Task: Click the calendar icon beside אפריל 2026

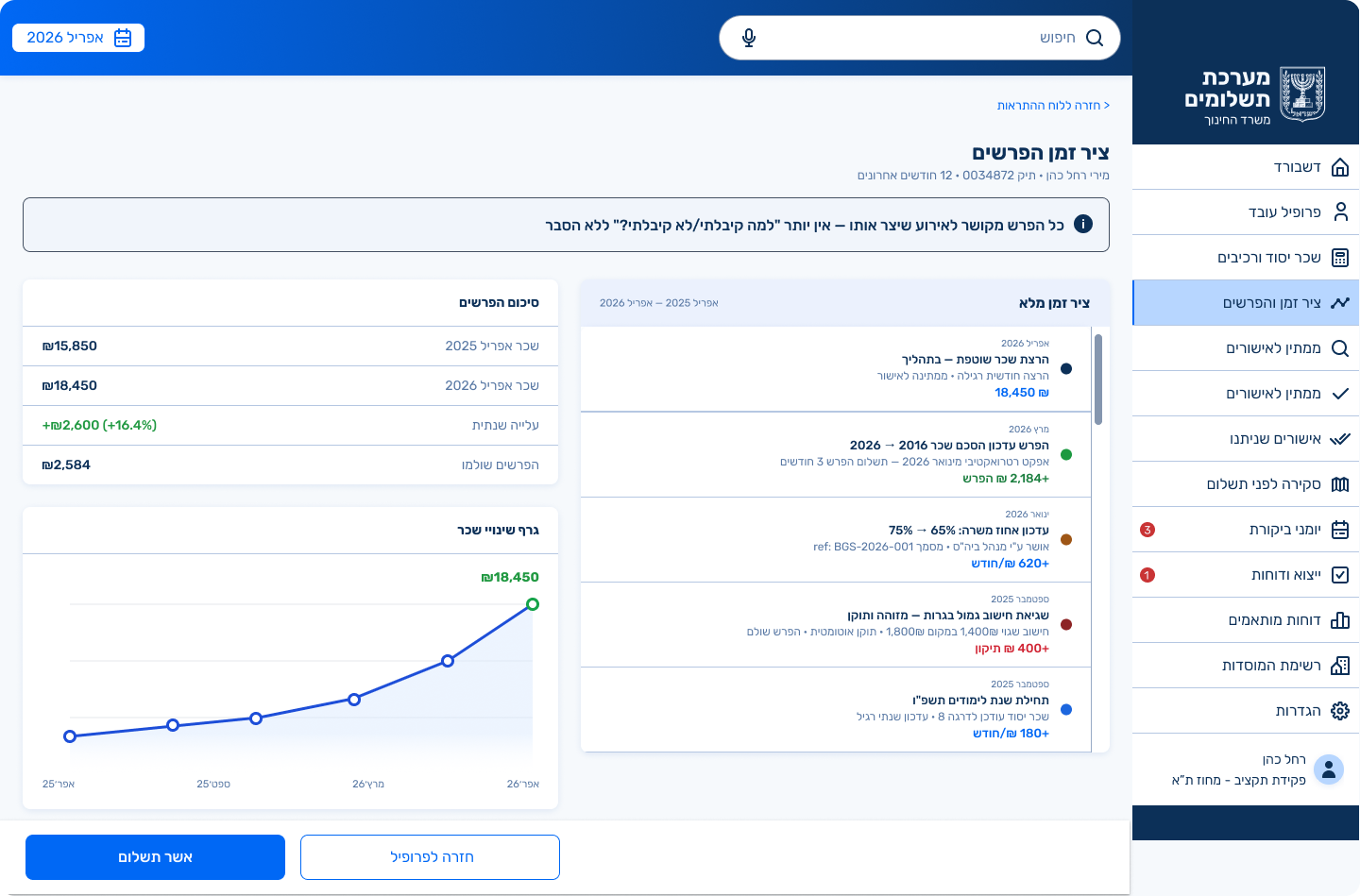Action: [123, 38]
